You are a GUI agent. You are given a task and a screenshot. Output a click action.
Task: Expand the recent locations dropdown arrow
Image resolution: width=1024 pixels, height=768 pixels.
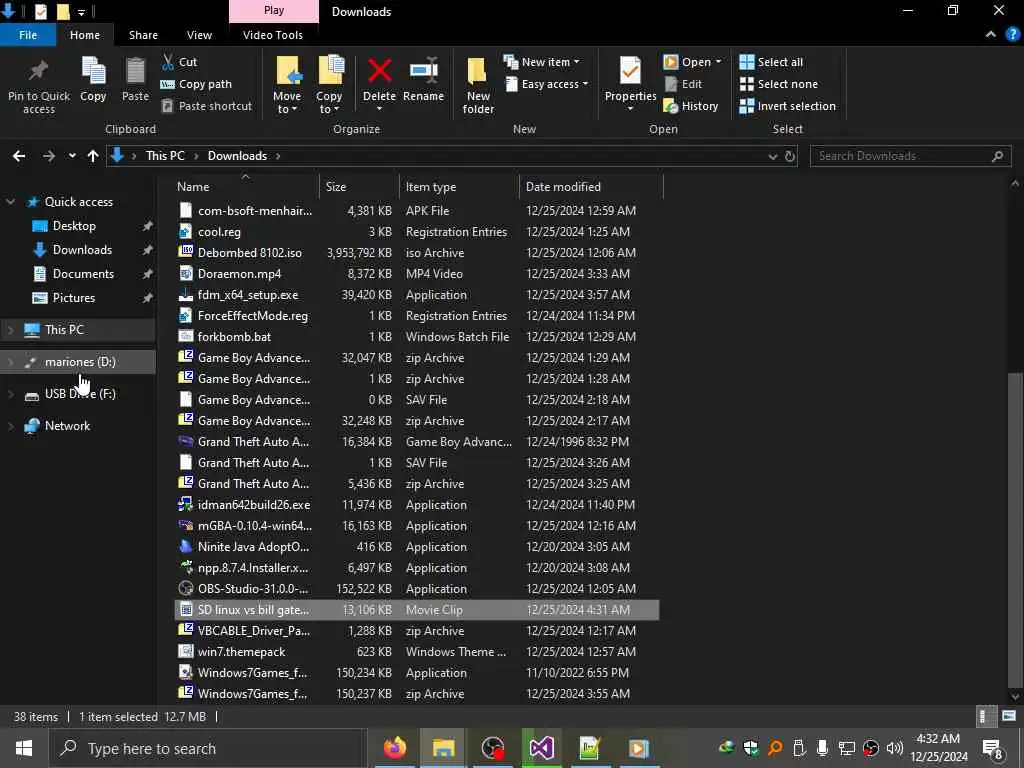tap(72, 156)
